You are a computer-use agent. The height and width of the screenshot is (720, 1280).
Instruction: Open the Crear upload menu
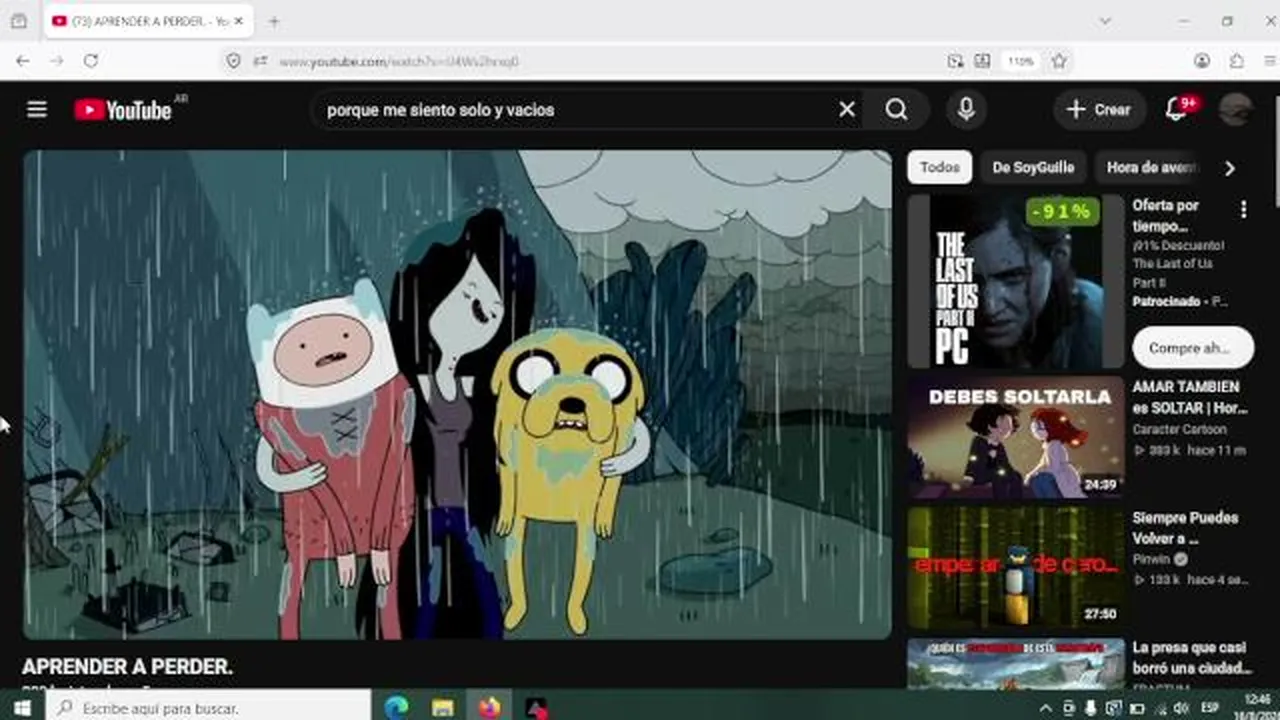pyautogui.click(x=1099, y=109)
